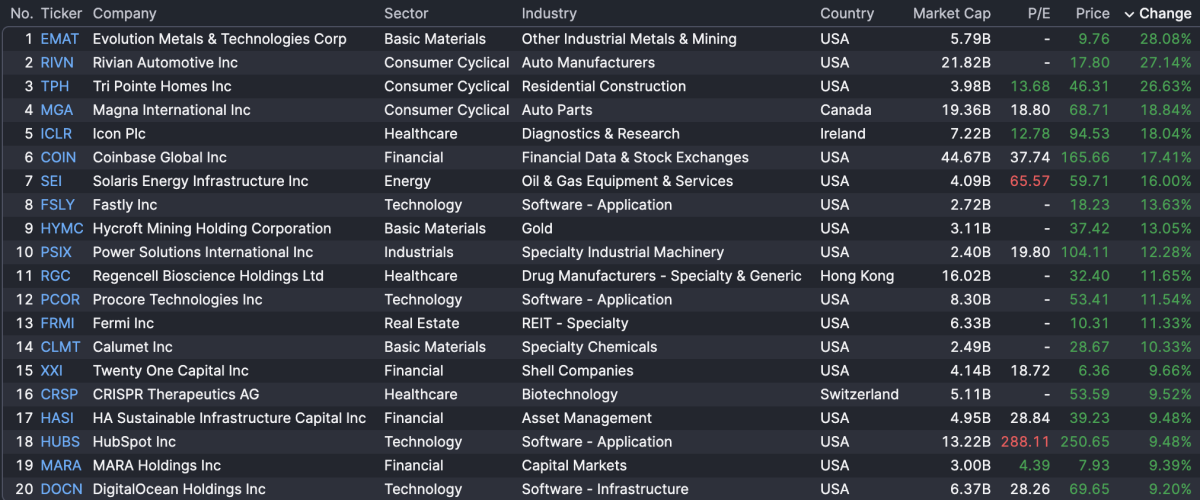This screenshot has width=1200, height=500.
Task: Sort by the Industry column header
Action: pyautogui.click(x=549, y=14)
